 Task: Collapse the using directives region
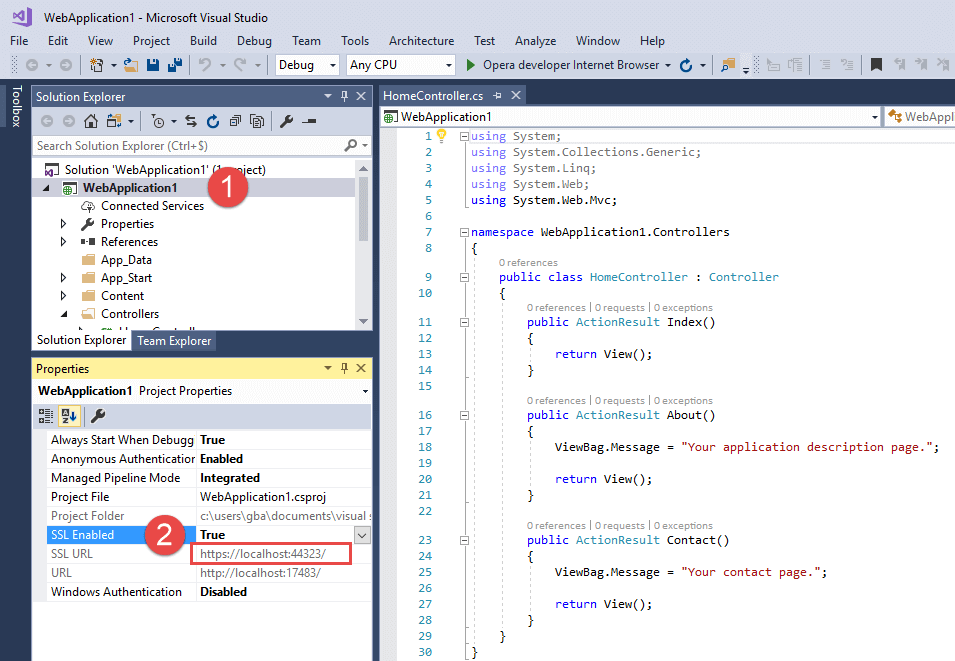click(464, 136)
